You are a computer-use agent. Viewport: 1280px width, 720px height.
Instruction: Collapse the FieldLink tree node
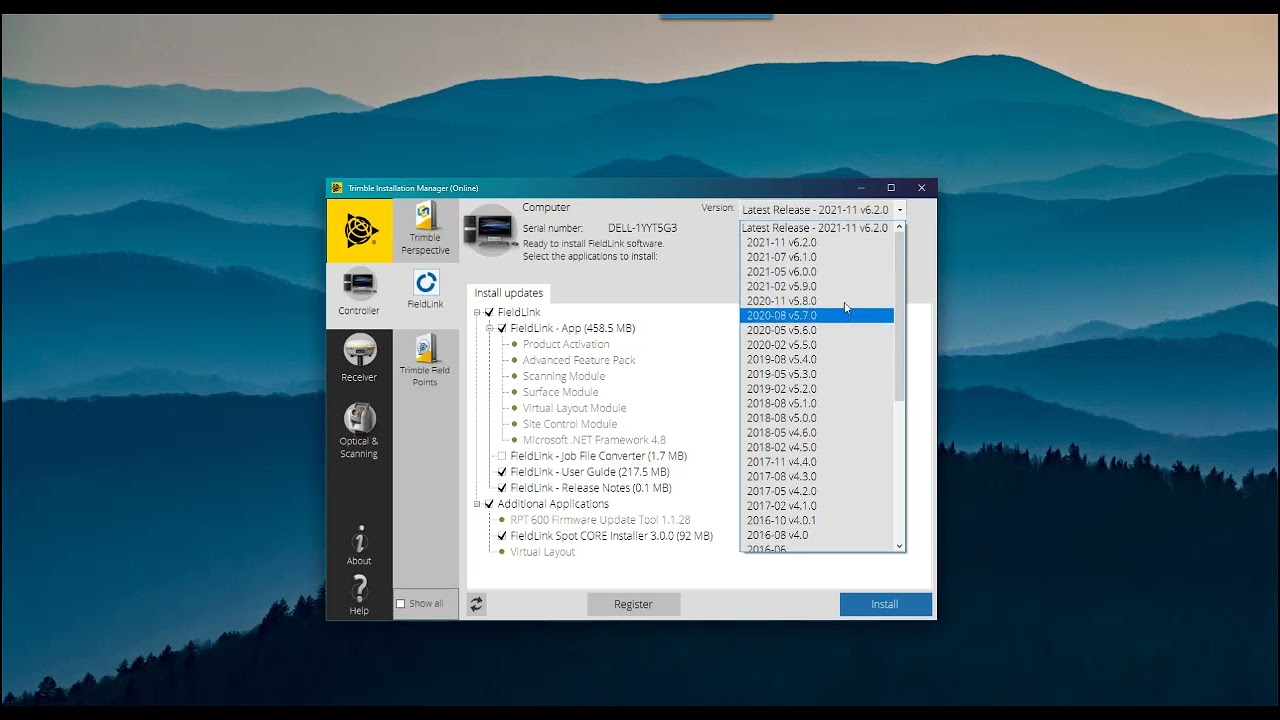pyautogui.click(x=477, y=313)
